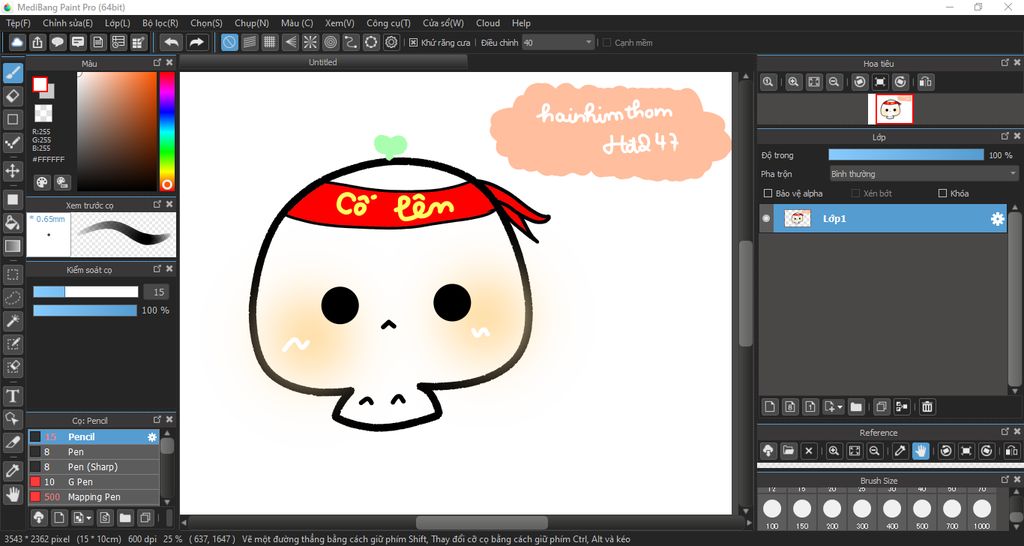Open Pha trộn blend mode dropdown
This screenshot has height=546, width=1024.
(923, 174)
